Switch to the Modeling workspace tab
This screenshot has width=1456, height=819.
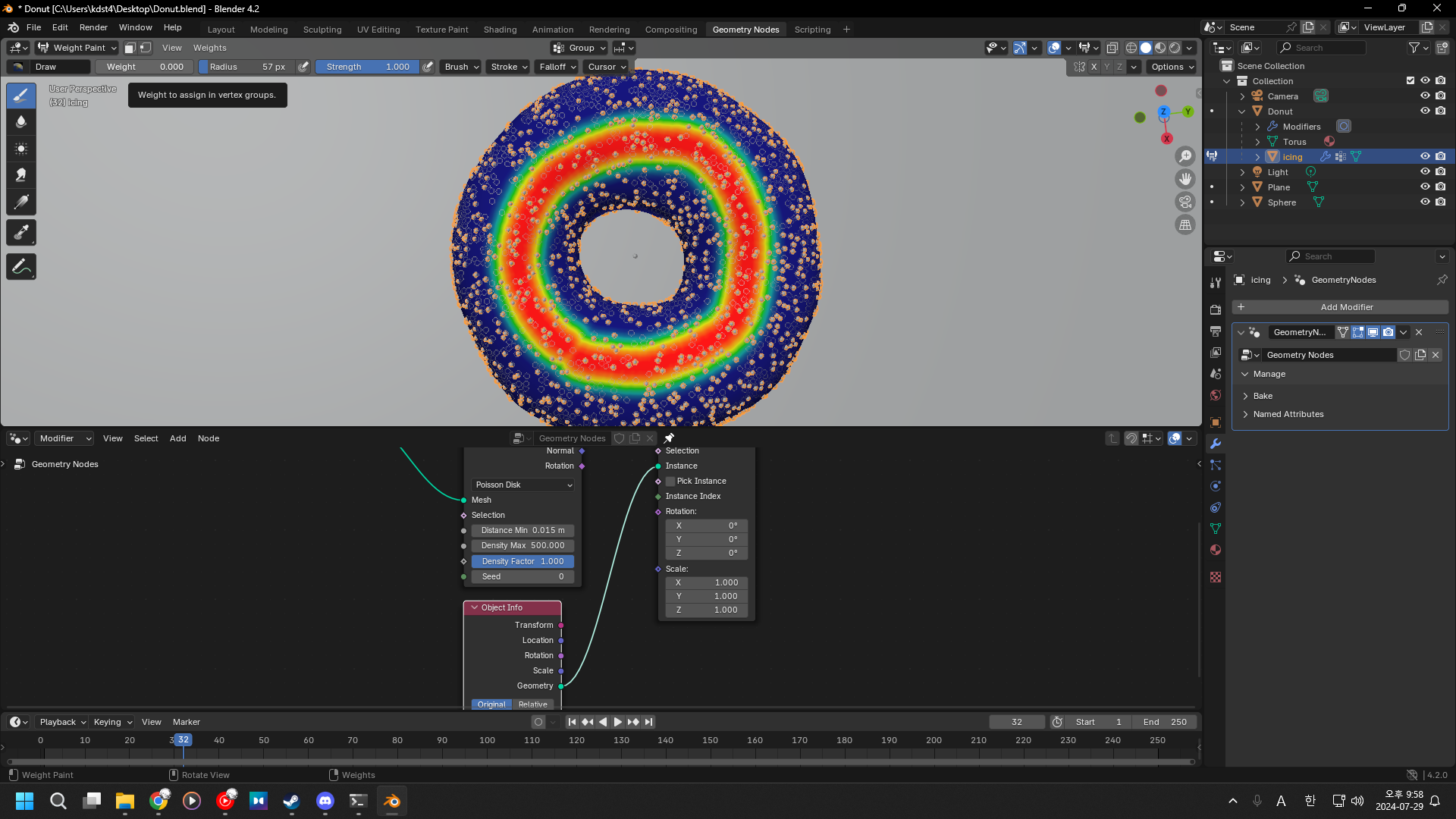pos(268,30)
